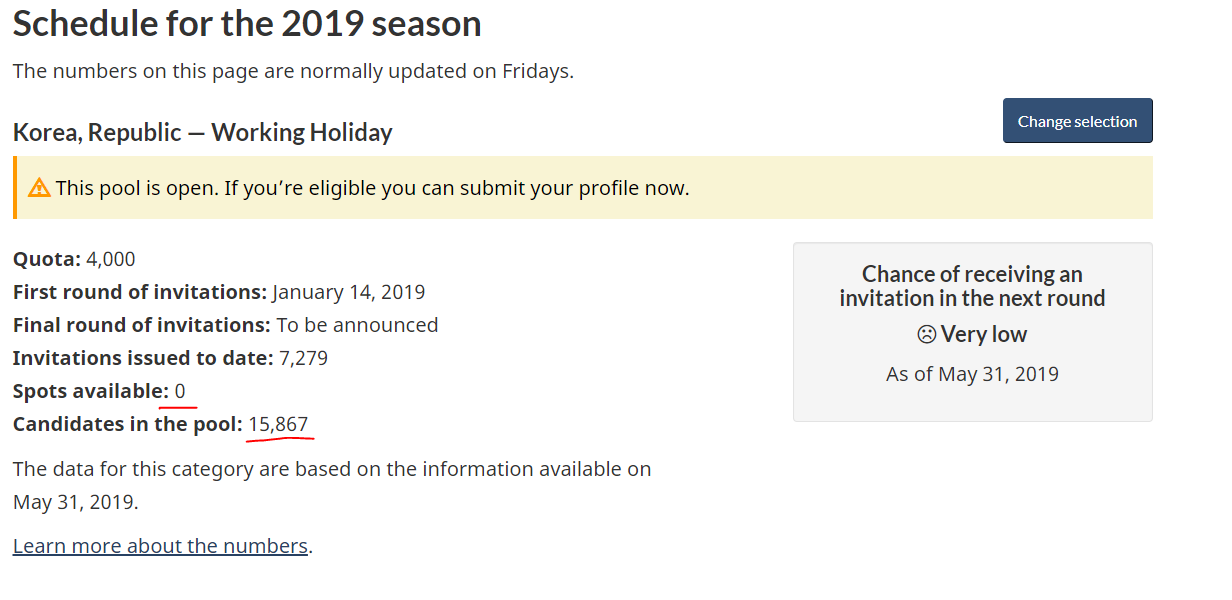Click the As of May 31, 2019 text
1232x600 pixels.
tap(972, 374)
